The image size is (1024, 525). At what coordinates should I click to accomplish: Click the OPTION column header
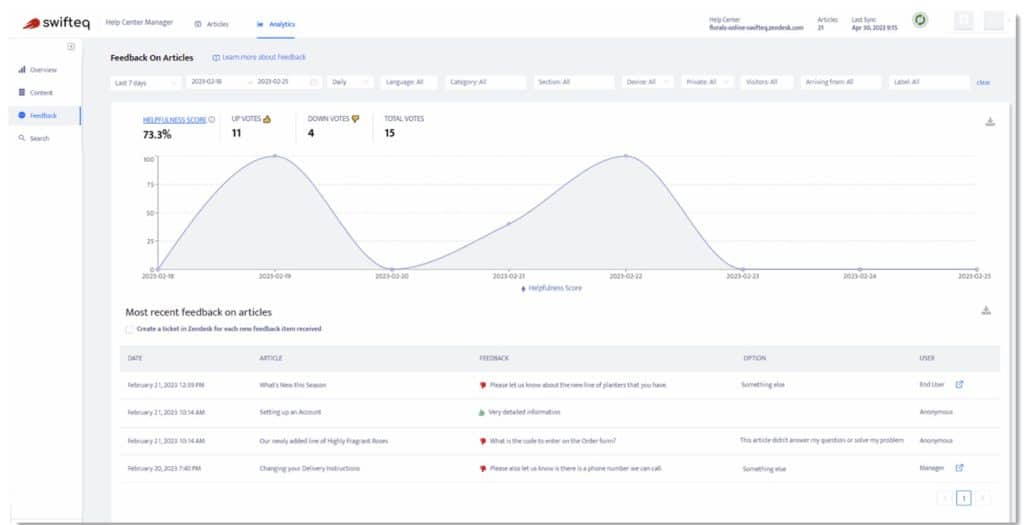pyautogui.click(x=754, y=358)
